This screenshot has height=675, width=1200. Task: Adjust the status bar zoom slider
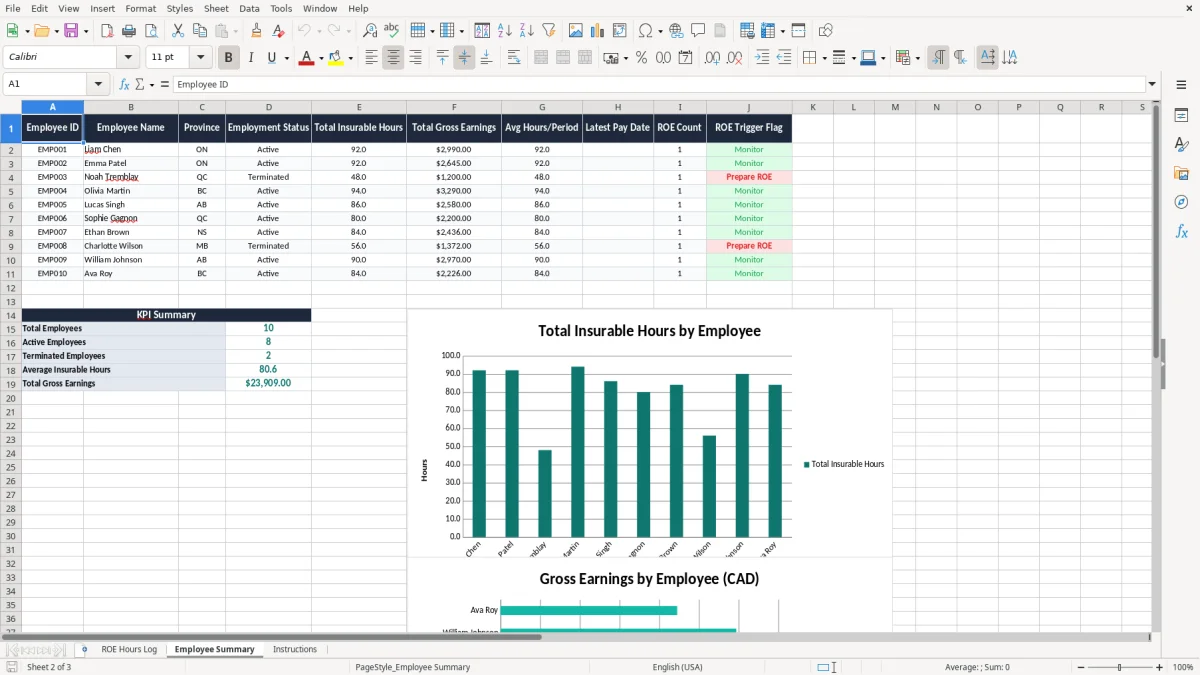click(x=1119, y=667)
